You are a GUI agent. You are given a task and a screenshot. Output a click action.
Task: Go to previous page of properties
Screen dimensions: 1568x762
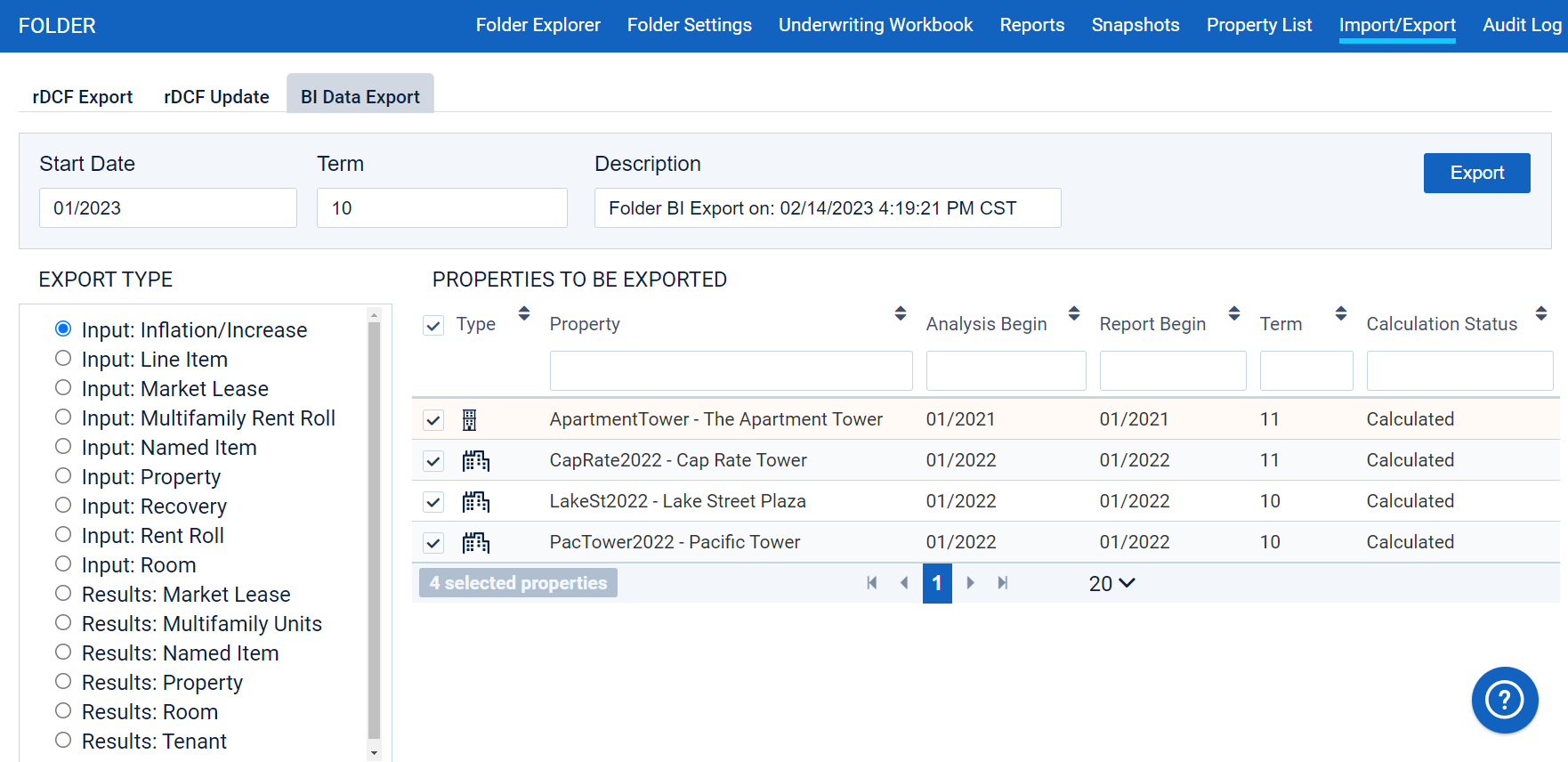[x=904, y=583]
